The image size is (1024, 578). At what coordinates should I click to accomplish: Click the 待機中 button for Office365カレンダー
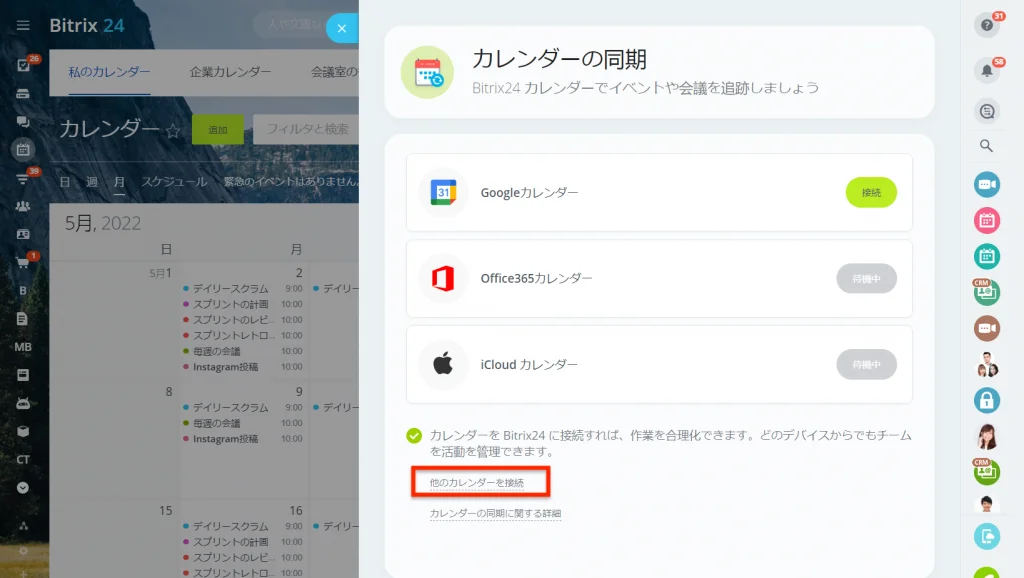[x=867, y=279]
